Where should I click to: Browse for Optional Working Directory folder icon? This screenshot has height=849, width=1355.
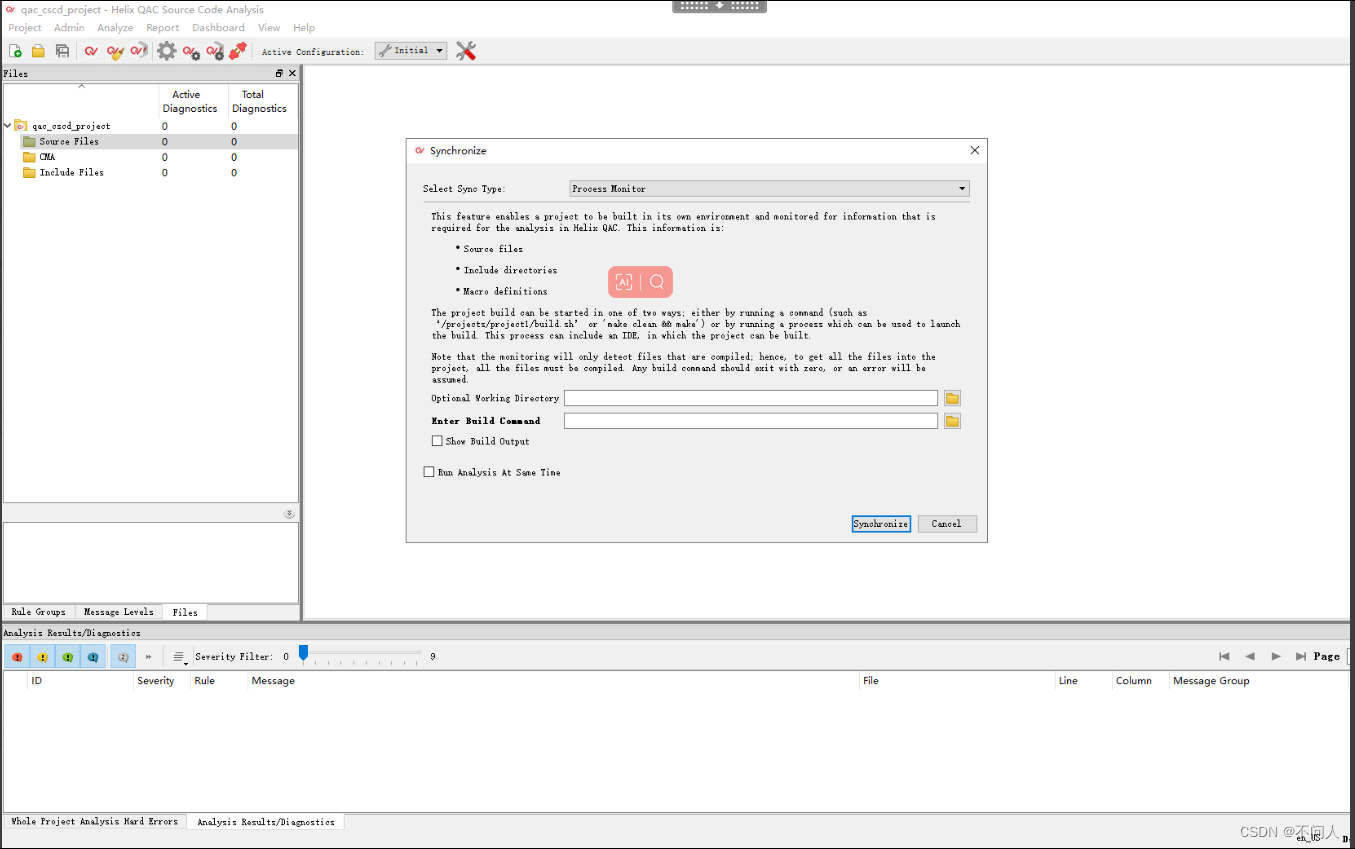(952, 398)
